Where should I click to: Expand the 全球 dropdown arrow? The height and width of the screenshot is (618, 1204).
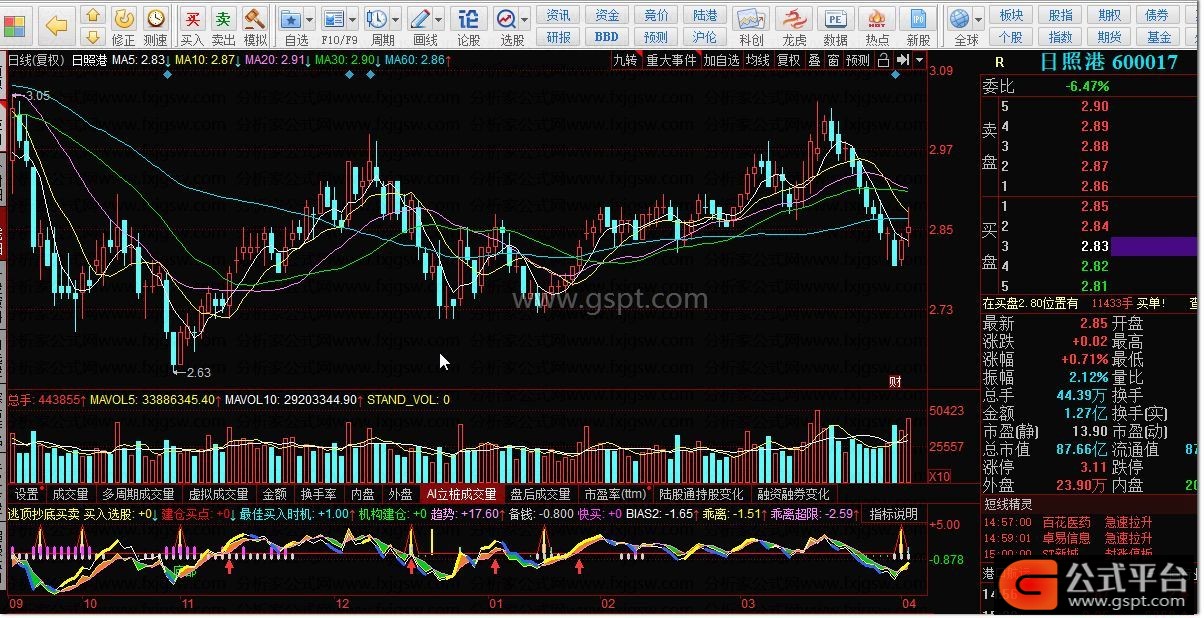[978, 20]
